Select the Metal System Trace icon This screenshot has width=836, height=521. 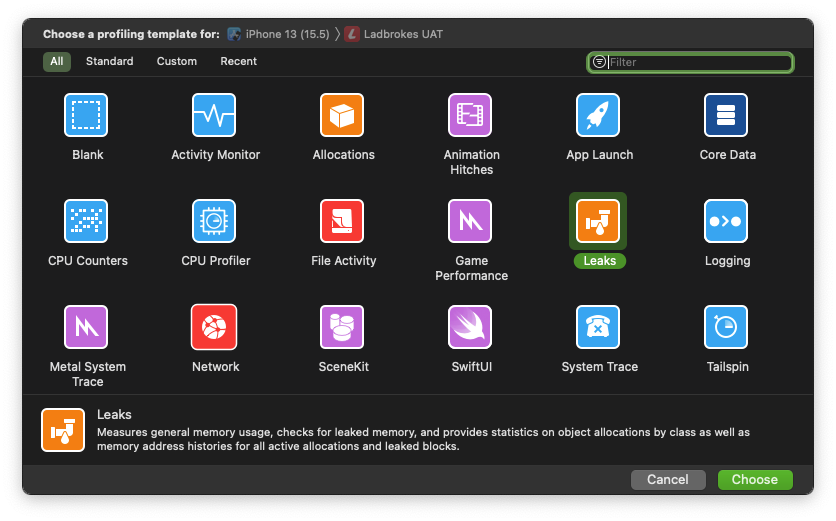(86, 327)
